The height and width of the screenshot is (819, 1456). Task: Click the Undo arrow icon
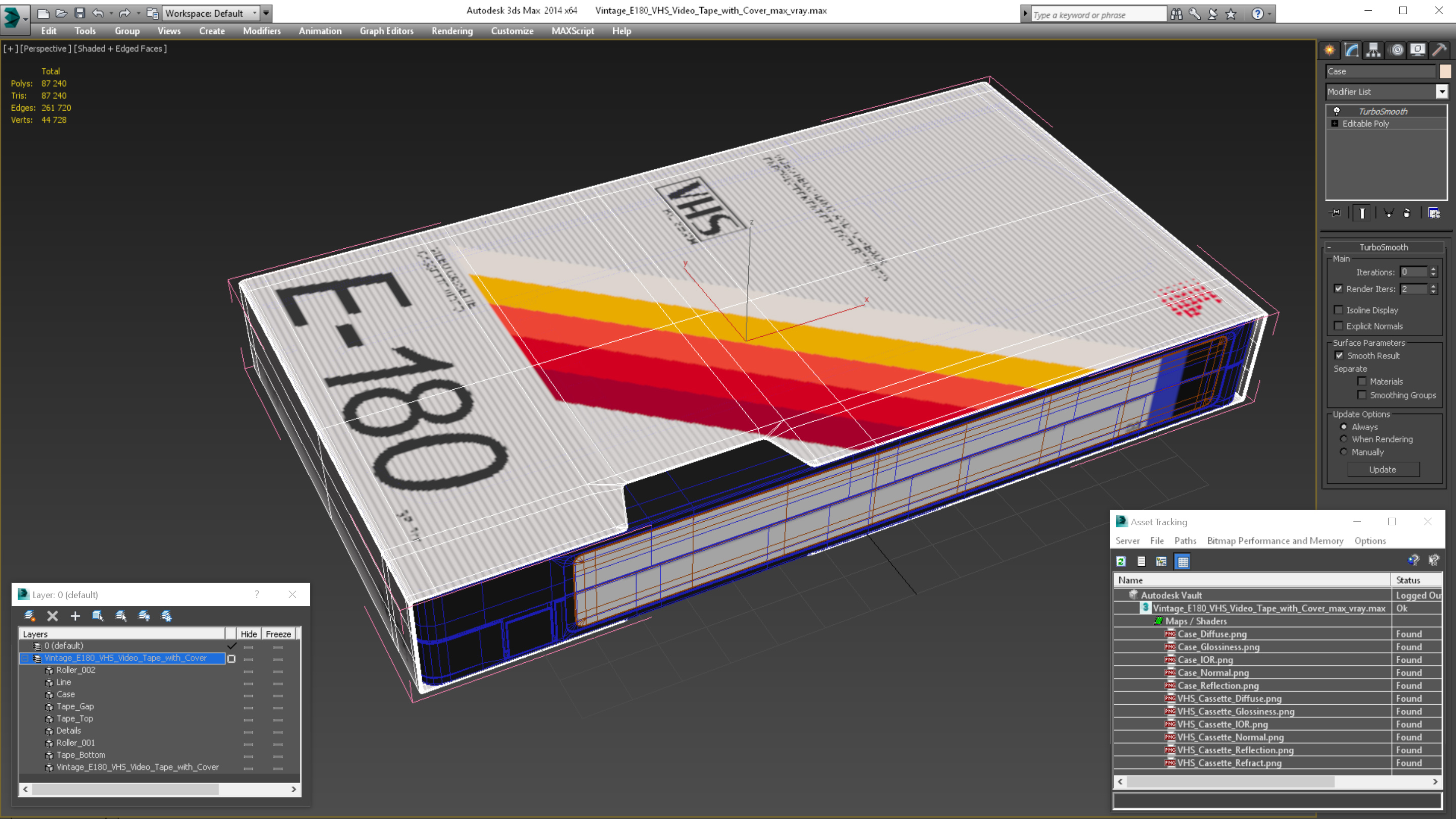click(x=98, y=13)
